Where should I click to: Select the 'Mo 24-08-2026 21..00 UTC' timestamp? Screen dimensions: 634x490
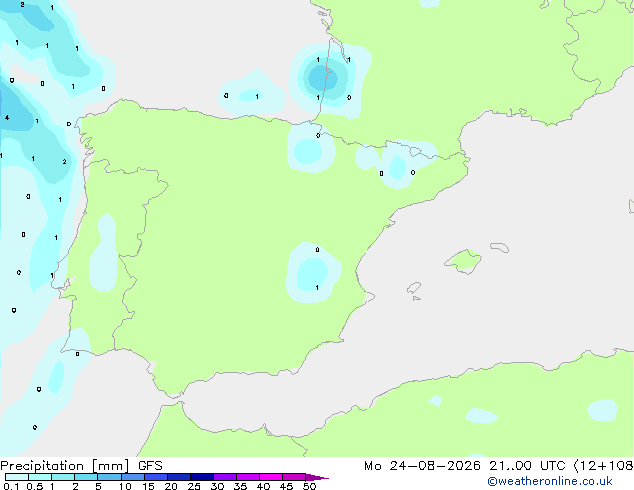click(x=465, y=466)
